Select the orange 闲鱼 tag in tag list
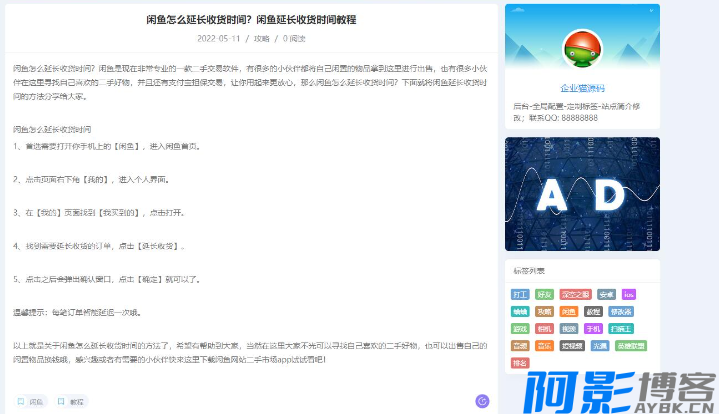Image resolution: width=719 pixels, height=416 pixels. click(569, 311)
